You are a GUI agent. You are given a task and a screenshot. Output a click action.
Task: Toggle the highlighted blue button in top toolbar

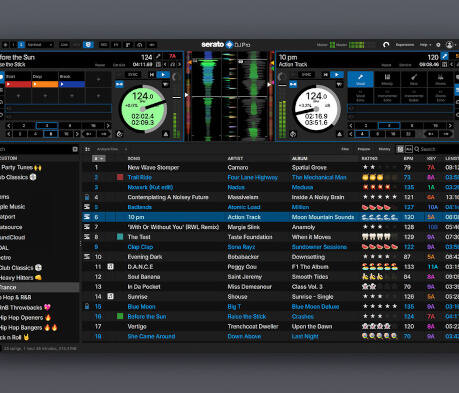coord(88,45)
